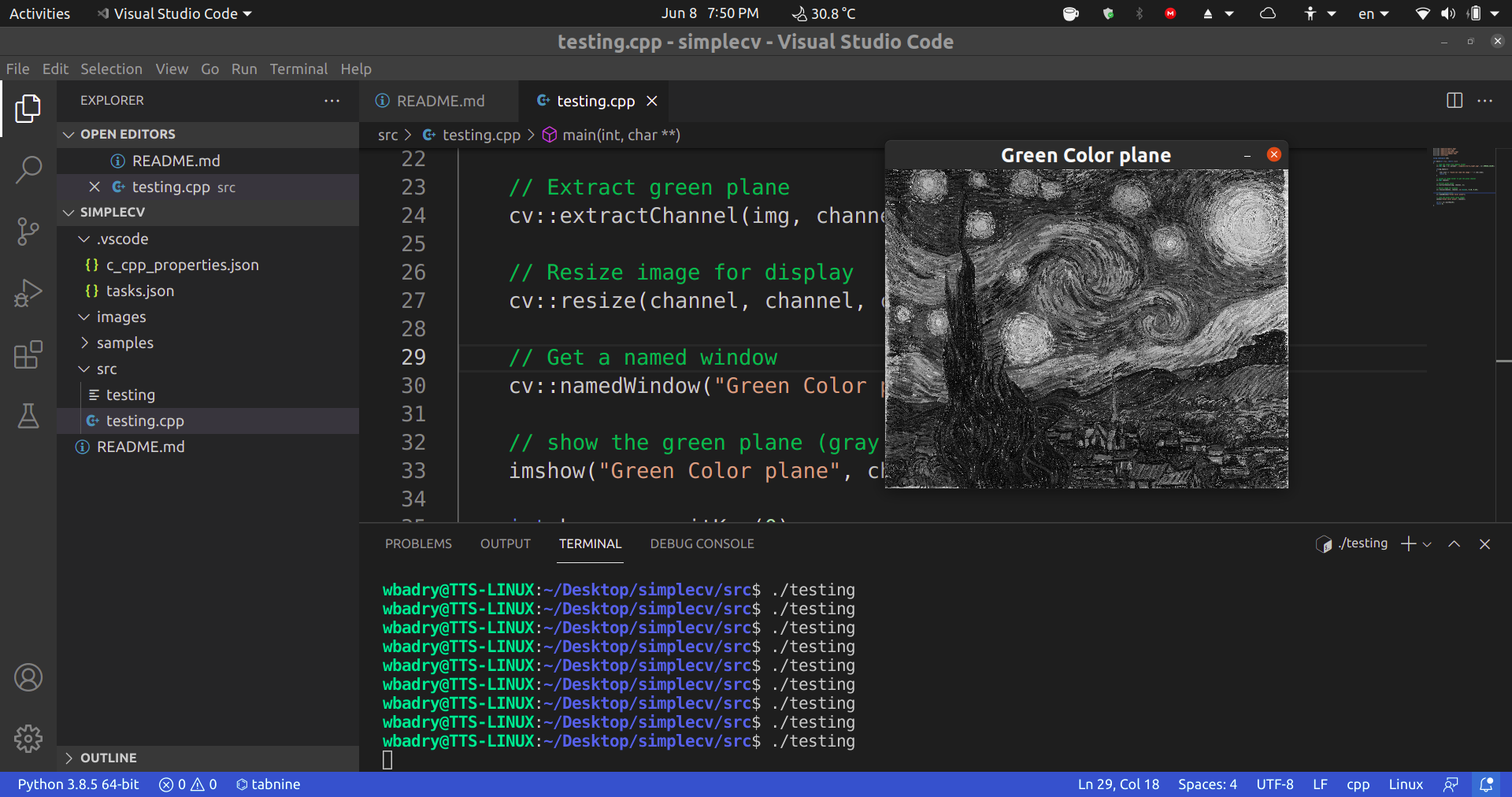Open the View menu
This screenshot has width=1512, height=797.
(172, 69)
